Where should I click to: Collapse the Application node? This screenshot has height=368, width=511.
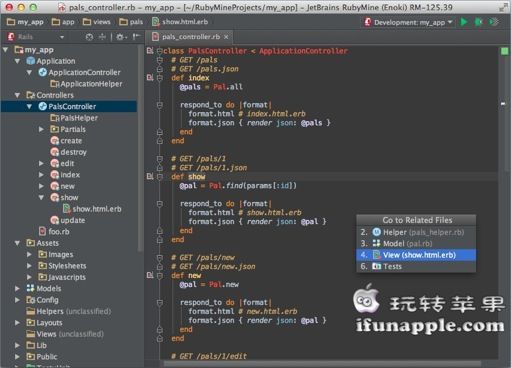point(17,61)
